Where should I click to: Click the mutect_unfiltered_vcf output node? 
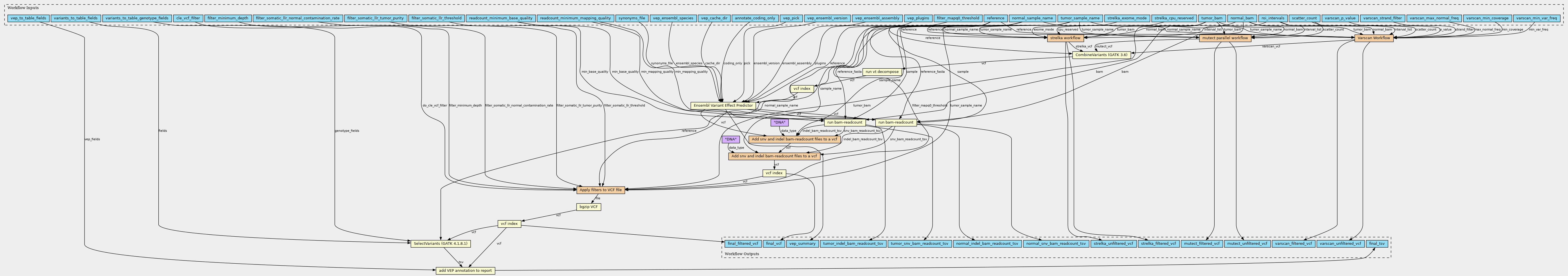coord(1247,244)
